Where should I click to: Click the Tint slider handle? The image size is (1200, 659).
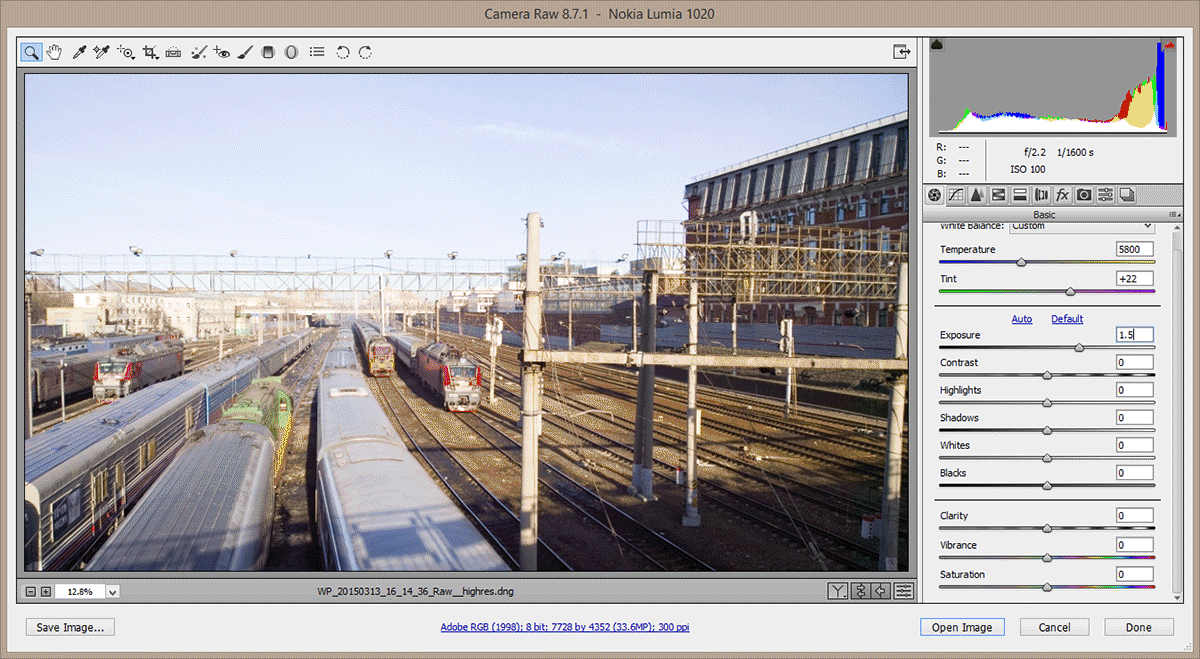click(x=1071, y=292)
